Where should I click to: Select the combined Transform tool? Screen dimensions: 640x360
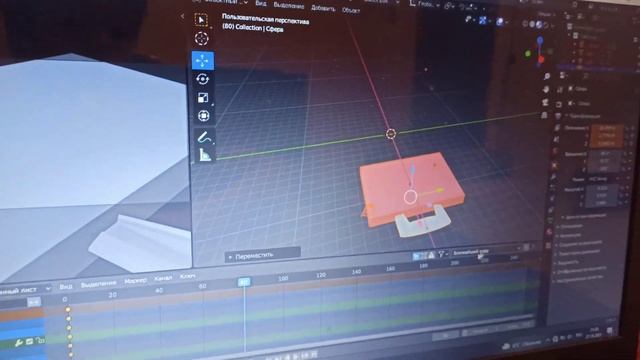(203, 116)
